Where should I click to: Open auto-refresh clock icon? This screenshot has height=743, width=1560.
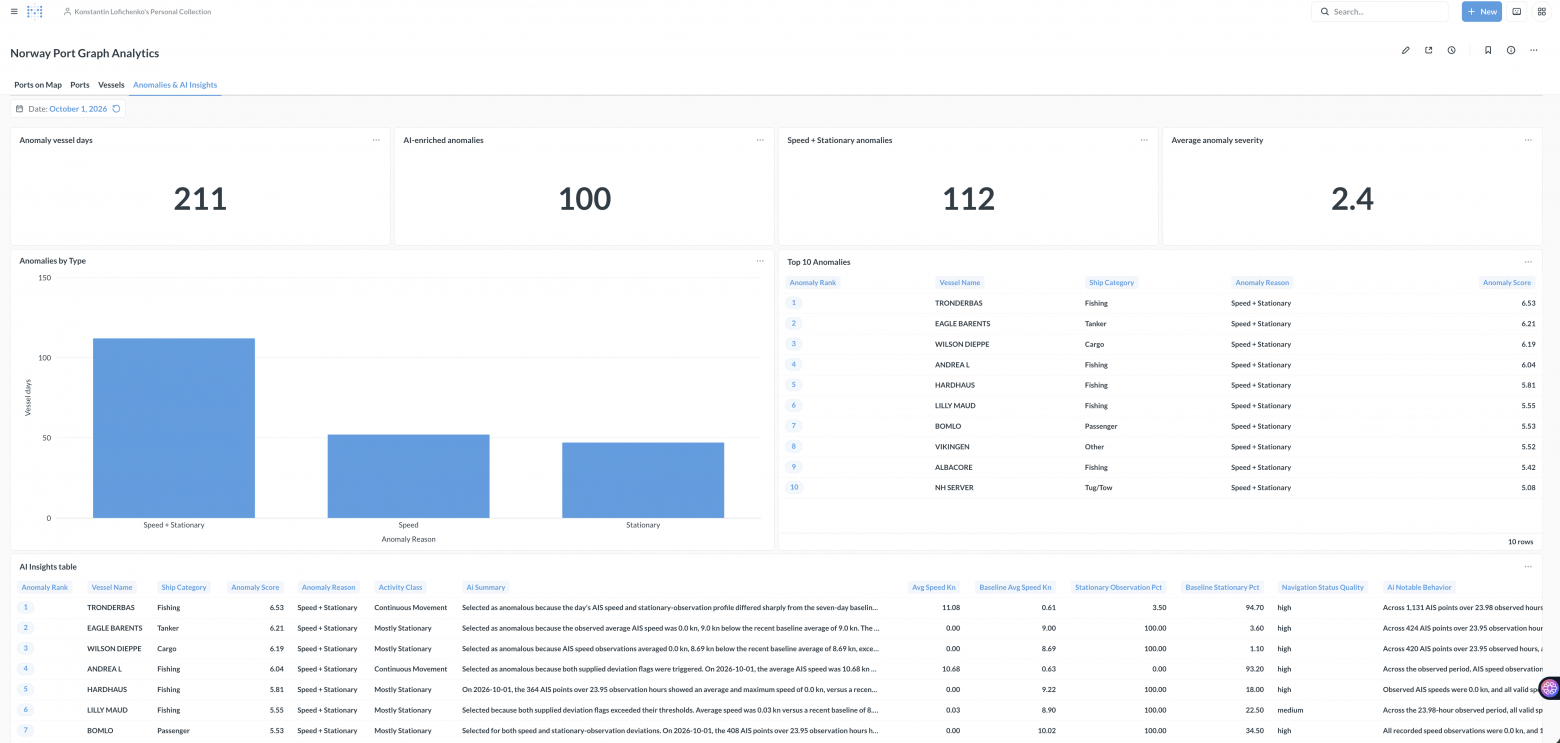(1451, 50)
